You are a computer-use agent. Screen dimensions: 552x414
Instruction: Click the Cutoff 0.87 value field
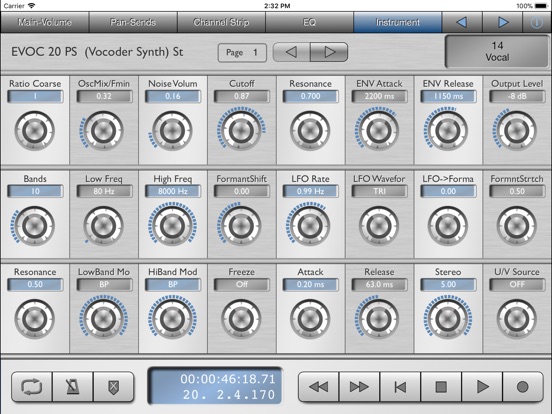(242, 96)
